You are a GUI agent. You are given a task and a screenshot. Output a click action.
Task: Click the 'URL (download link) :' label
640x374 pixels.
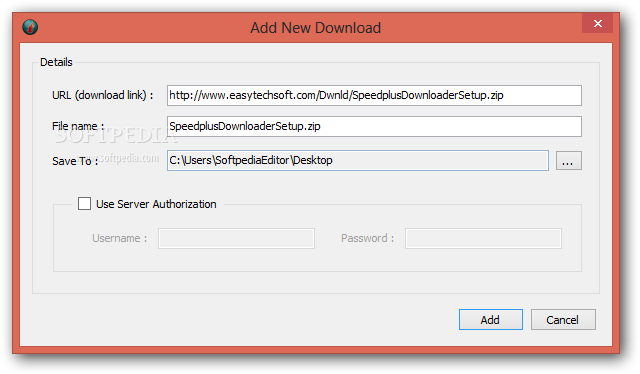pyautogui.click(x=102, y=95)
